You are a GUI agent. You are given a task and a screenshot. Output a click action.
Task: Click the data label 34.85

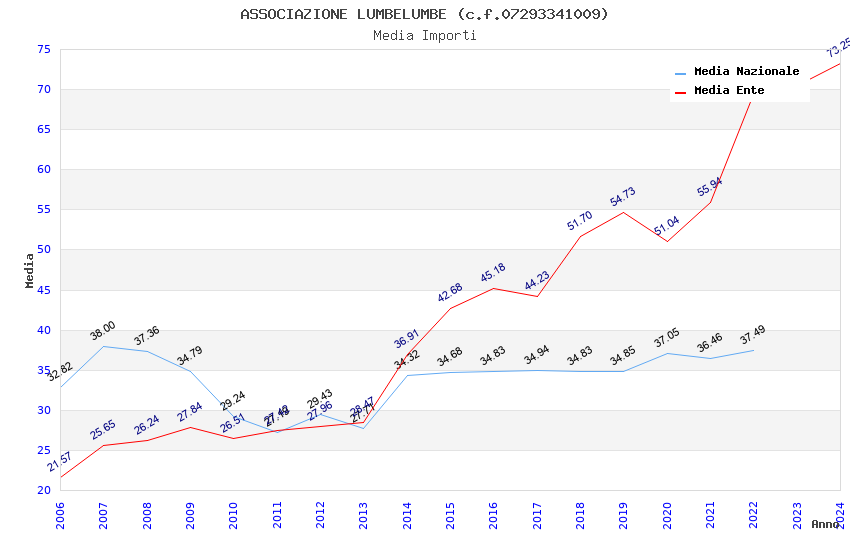pos(623,355)
